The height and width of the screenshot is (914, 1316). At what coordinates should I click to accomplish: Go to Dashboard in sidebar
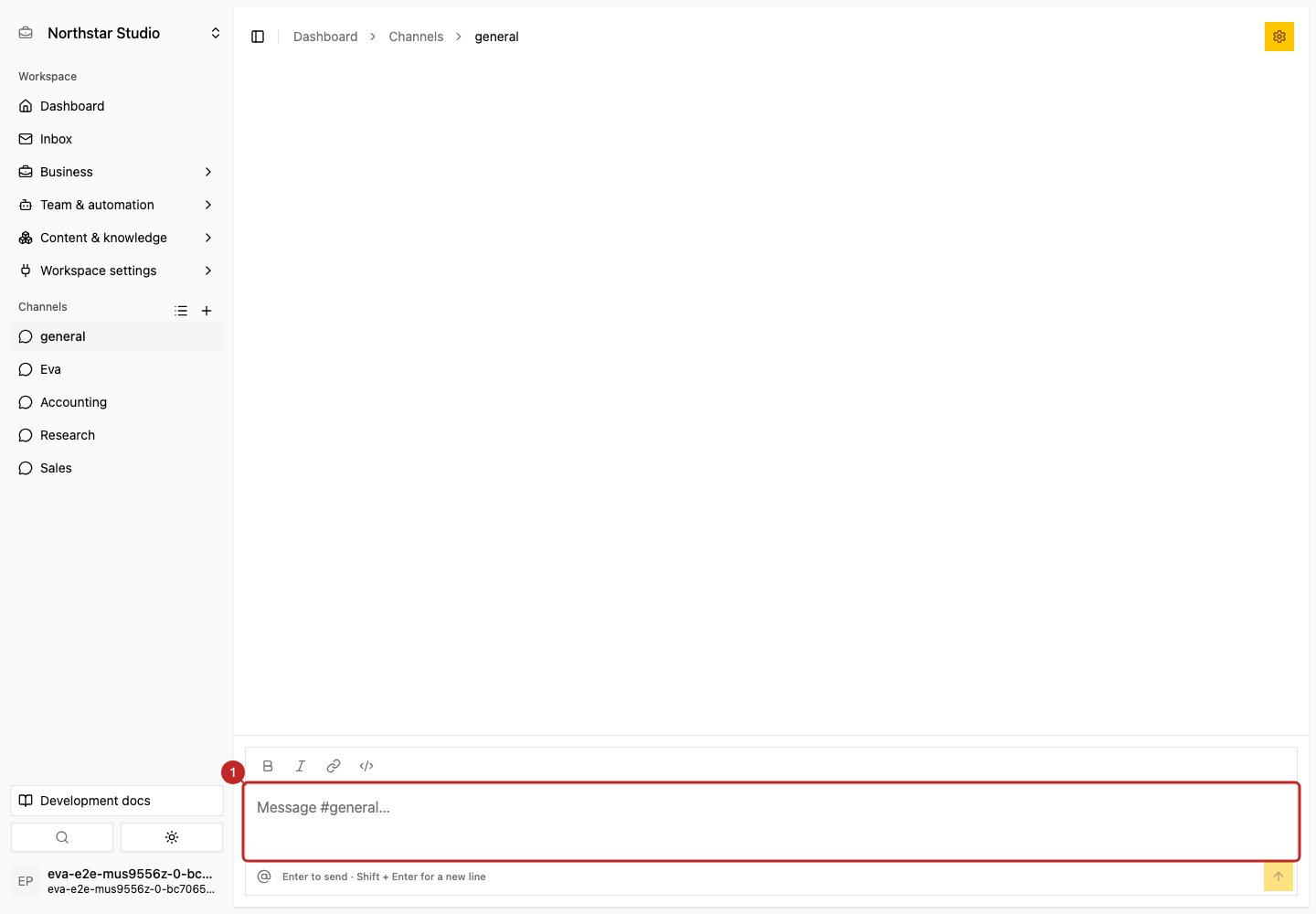click(117, 106)
